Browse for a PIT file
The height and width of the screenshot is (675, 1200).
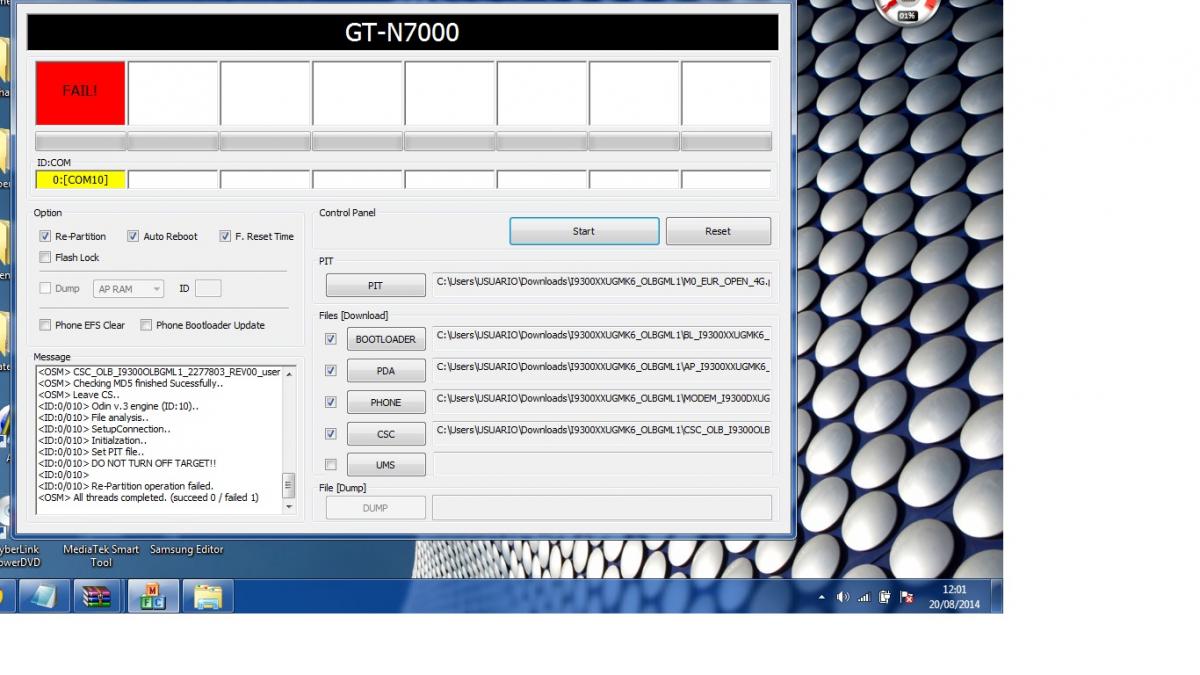pyautogui.click(x=375, y=286)
